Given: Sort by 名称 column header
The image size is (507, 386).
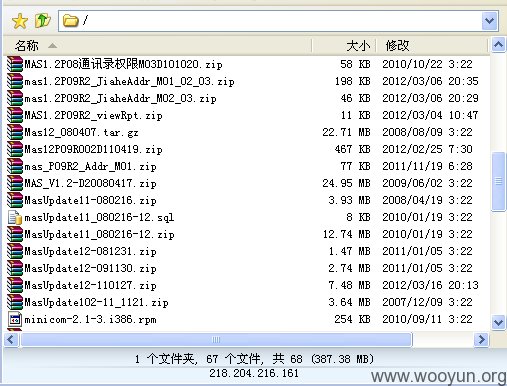Looking at the screenshot, I should click(x=27, y=46).
